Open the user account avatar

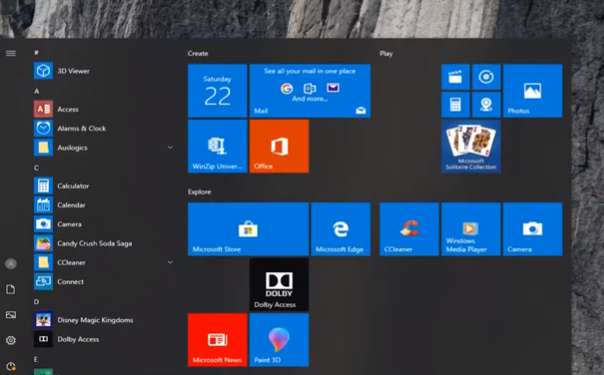point(11,264)
